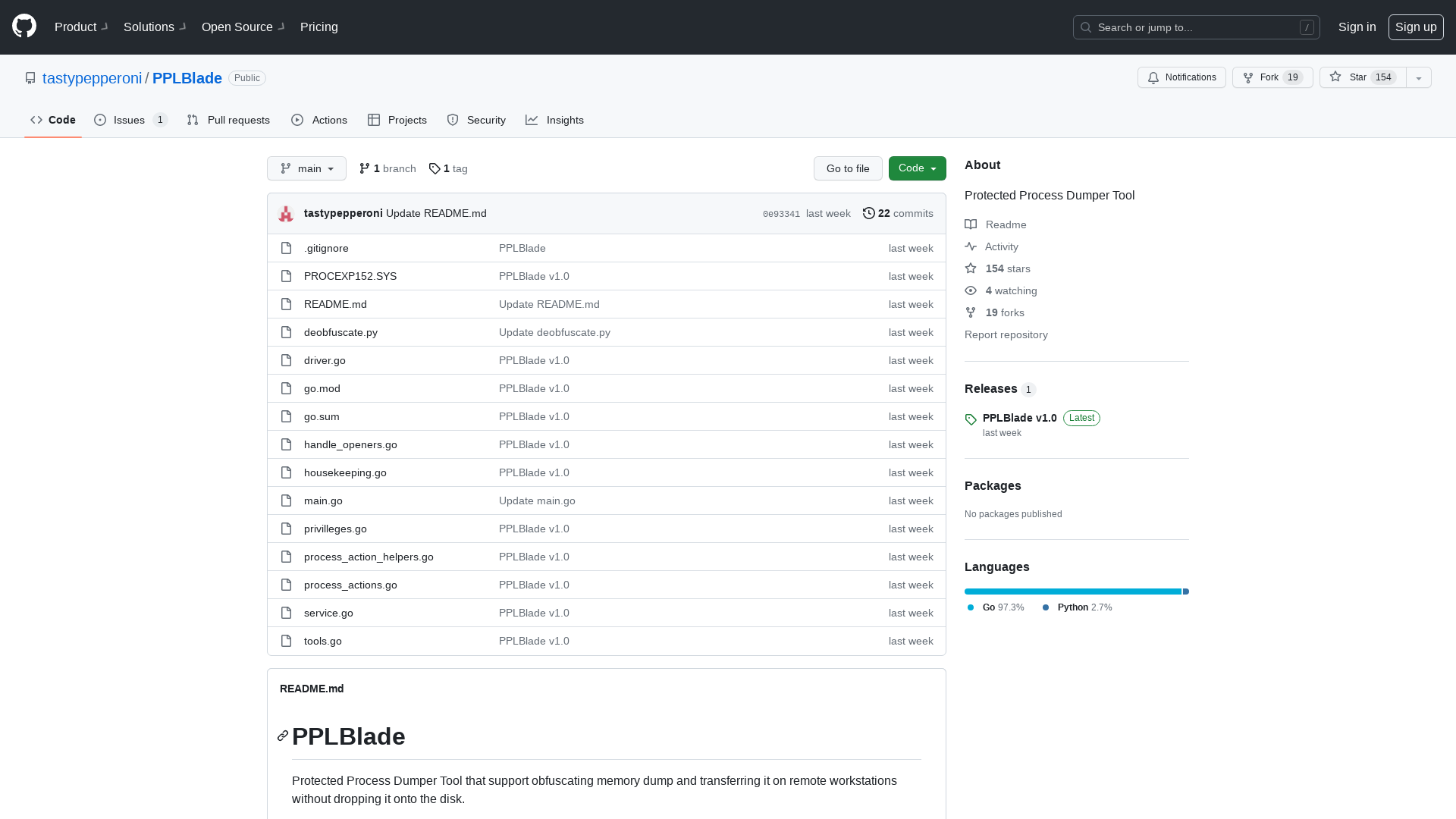This screenshot has width=1456, height=819.
Task: Open the main branch selector dropdown
Action: tap(306, 168)
